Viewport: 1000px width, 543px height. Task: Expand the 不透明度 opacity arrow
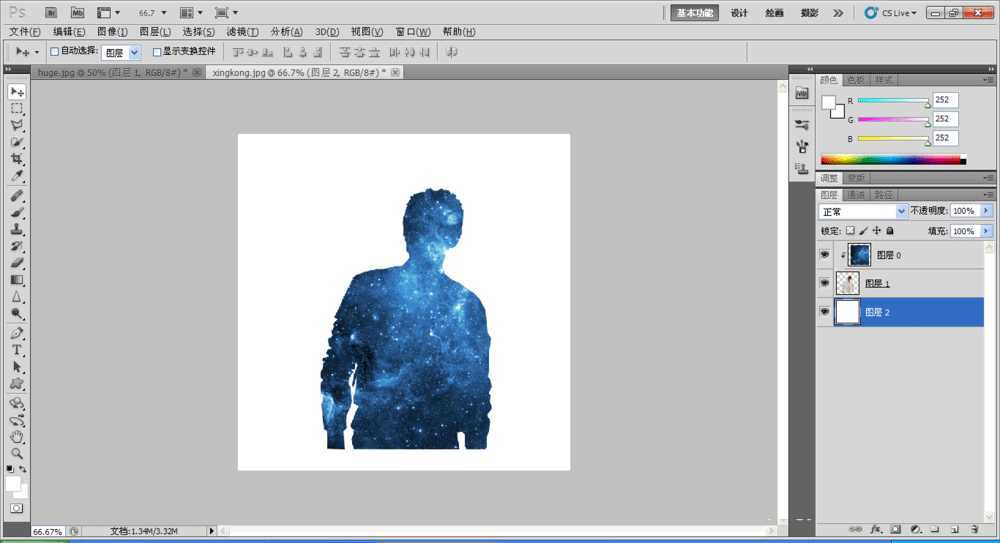[986, 211]
